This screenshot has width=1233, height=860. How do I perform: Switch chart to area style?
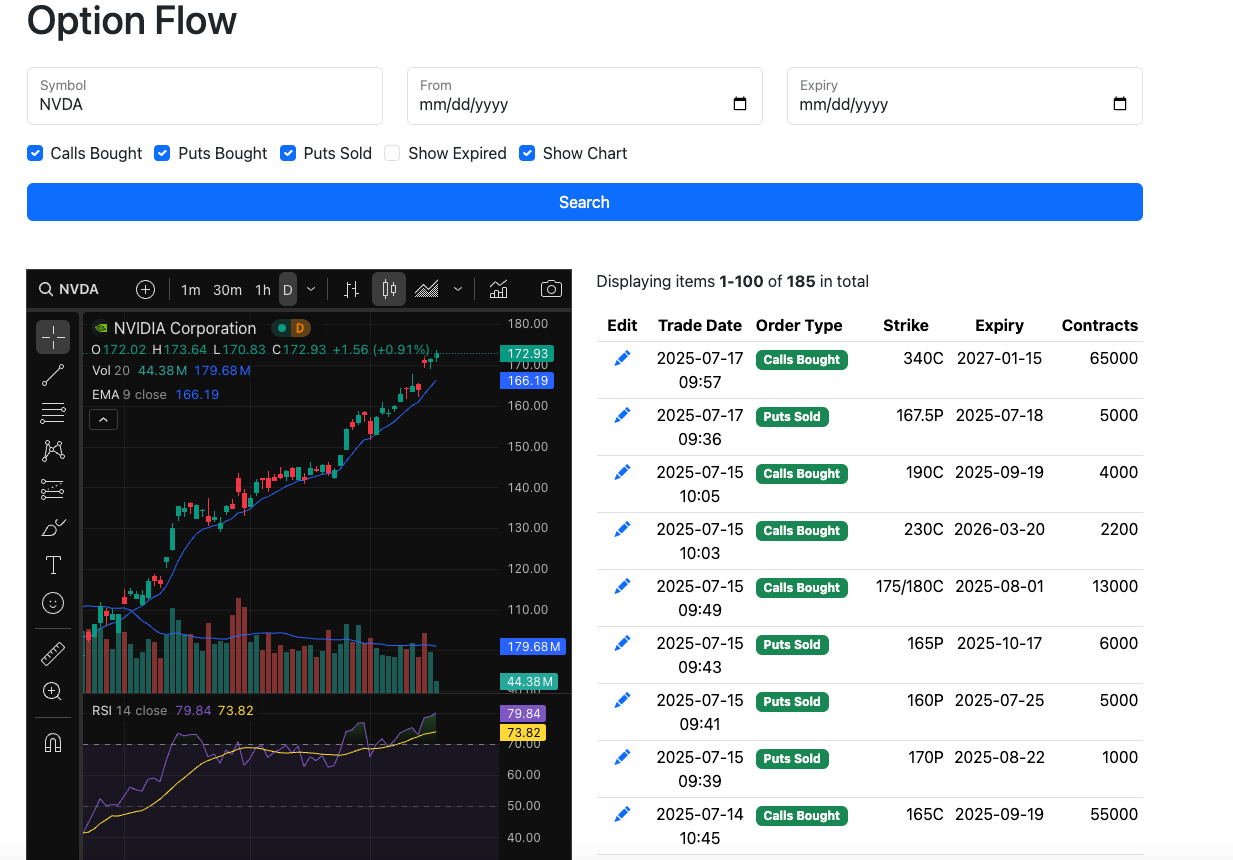pyautogui.click(x=427, y=289)
